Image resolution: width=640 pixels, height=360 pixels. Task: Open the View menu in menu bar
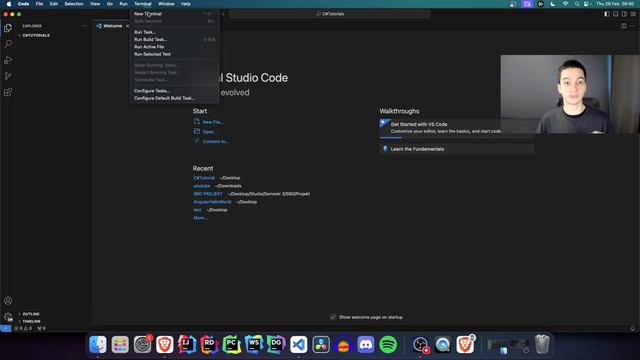95,4
